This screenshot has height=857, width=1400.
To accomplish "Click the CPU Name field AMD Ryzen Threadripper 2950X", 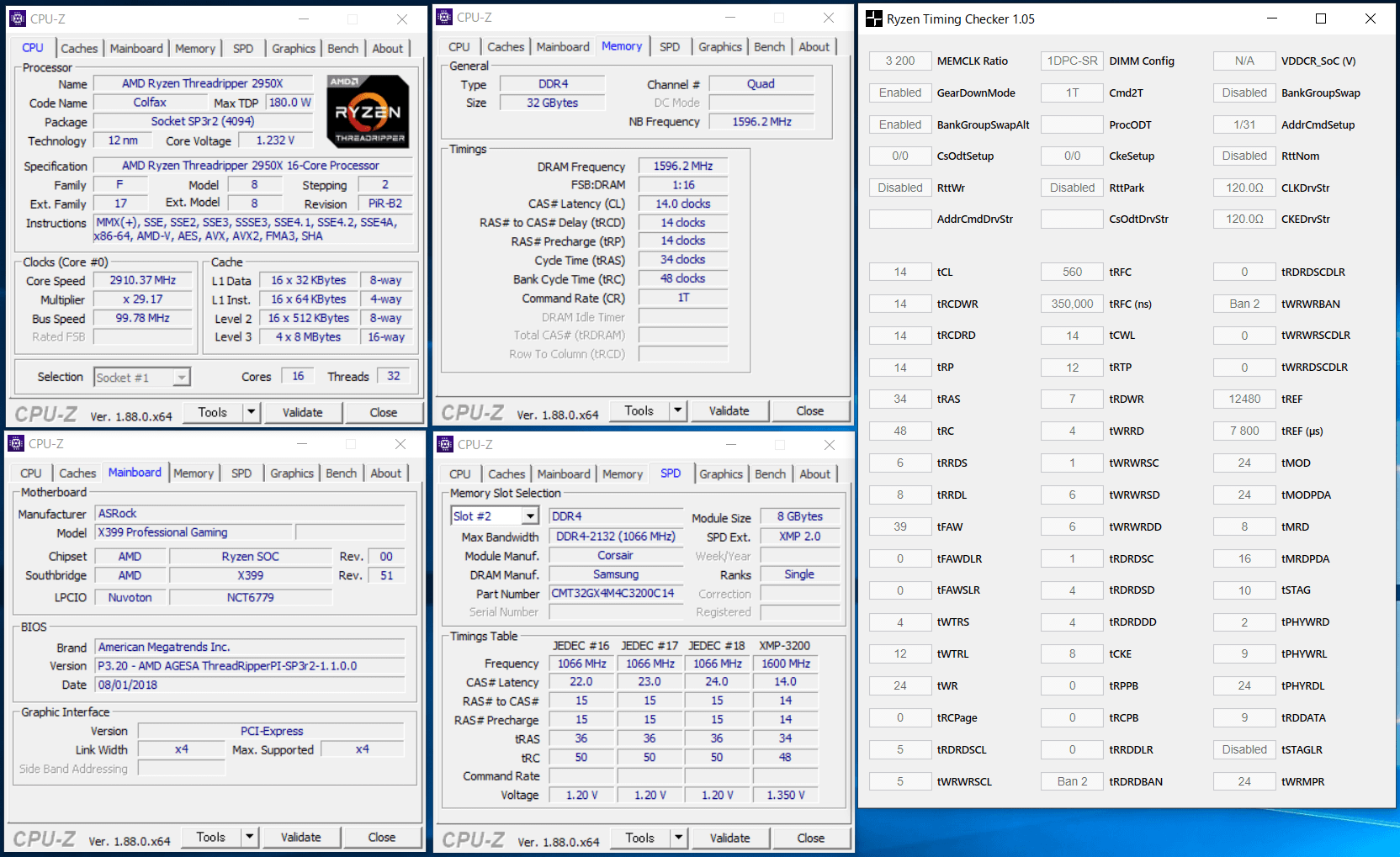I will pyautogui.click(x=203, y=83).
